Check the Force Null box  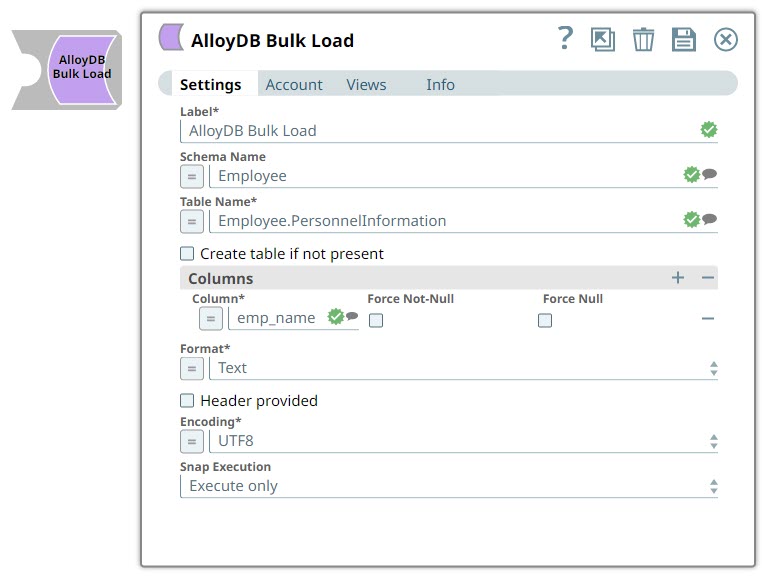545,321
